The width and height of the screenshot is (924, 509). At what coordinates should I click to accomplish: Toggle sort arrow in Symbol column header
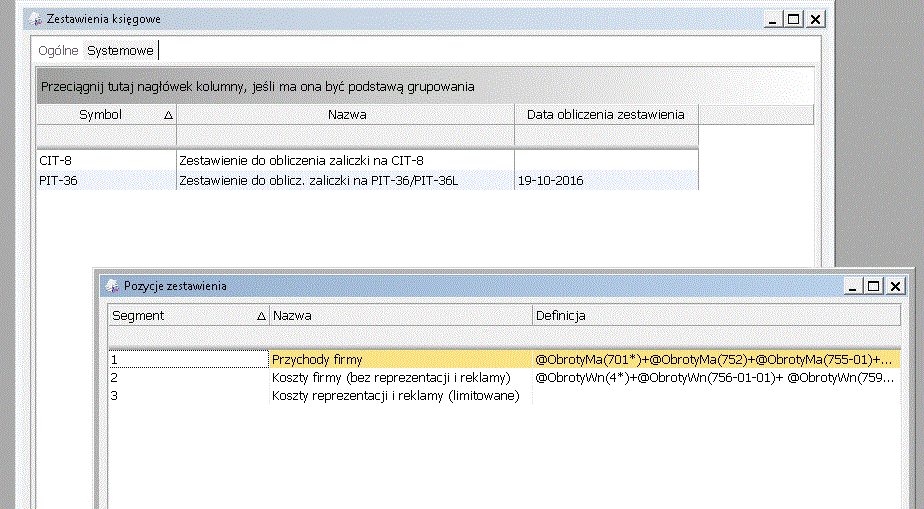[168, 115]
